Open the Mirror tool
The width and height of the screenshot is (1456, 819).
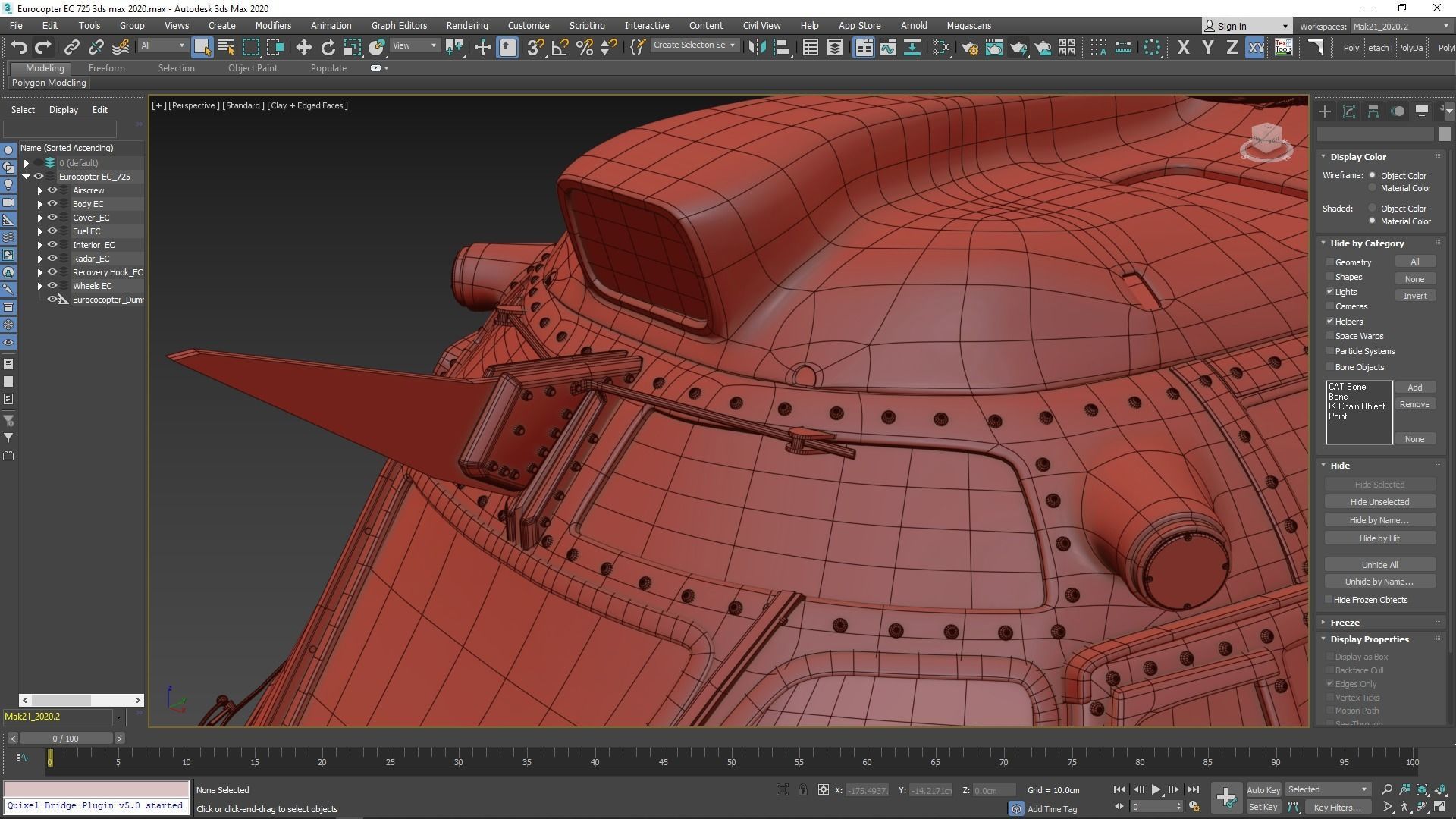[x=756, y=47]
